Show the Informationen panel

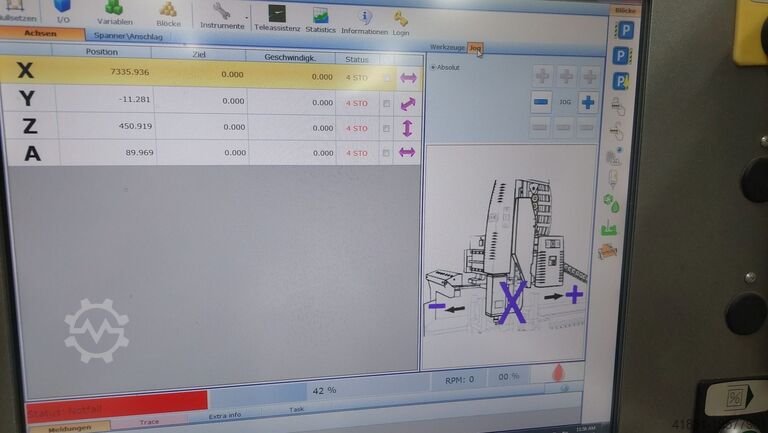pyautogui.click(x=364, y=18)
